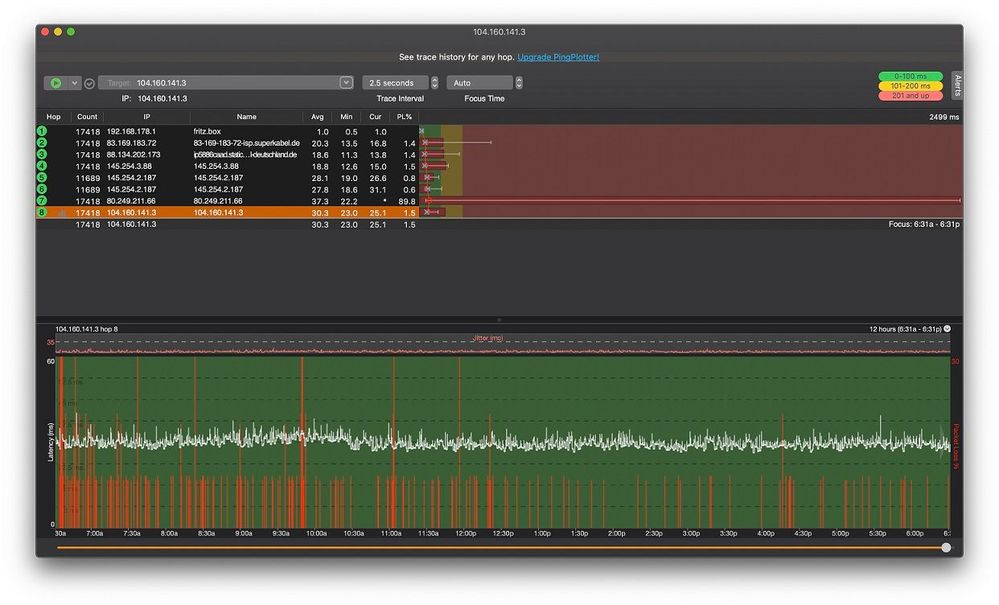Select the hop 1 green circle icon
The width and height of the screenshot is (999, 605).
(x=42, y=132)
